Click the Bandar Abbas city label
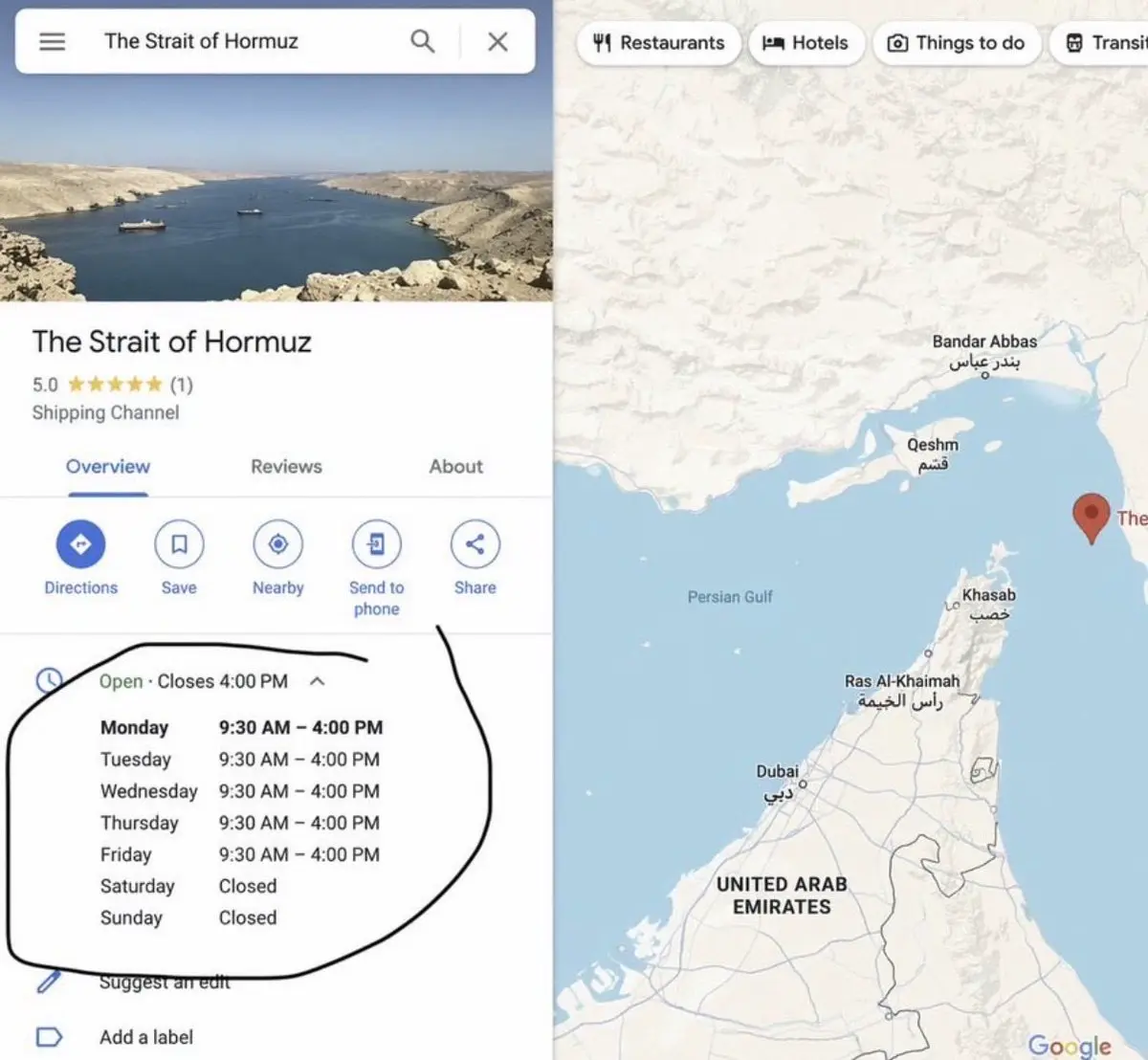Image resolution: width=1148 pixels, height=1060 pixels. (984, 350)
